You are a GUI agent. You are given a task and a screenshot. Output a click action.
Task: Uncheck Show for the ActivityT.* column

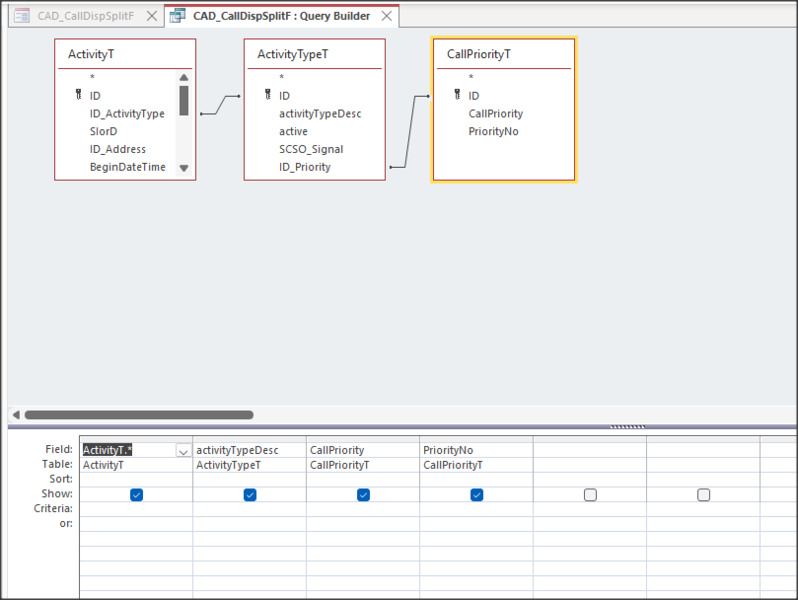point(136,494)
